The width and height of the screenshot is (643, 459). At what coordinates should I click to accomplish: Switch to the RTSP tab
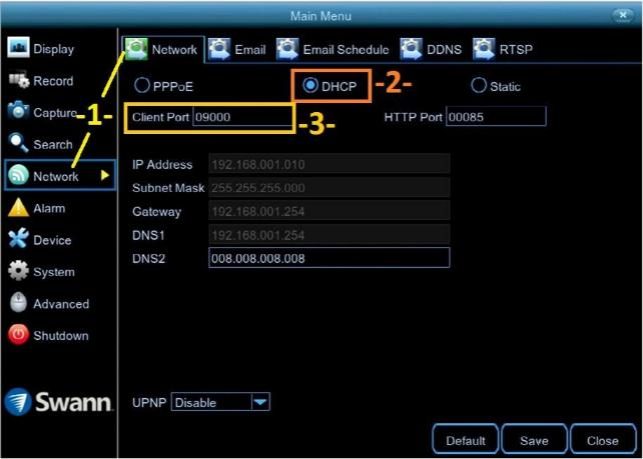tap(505, 49)
